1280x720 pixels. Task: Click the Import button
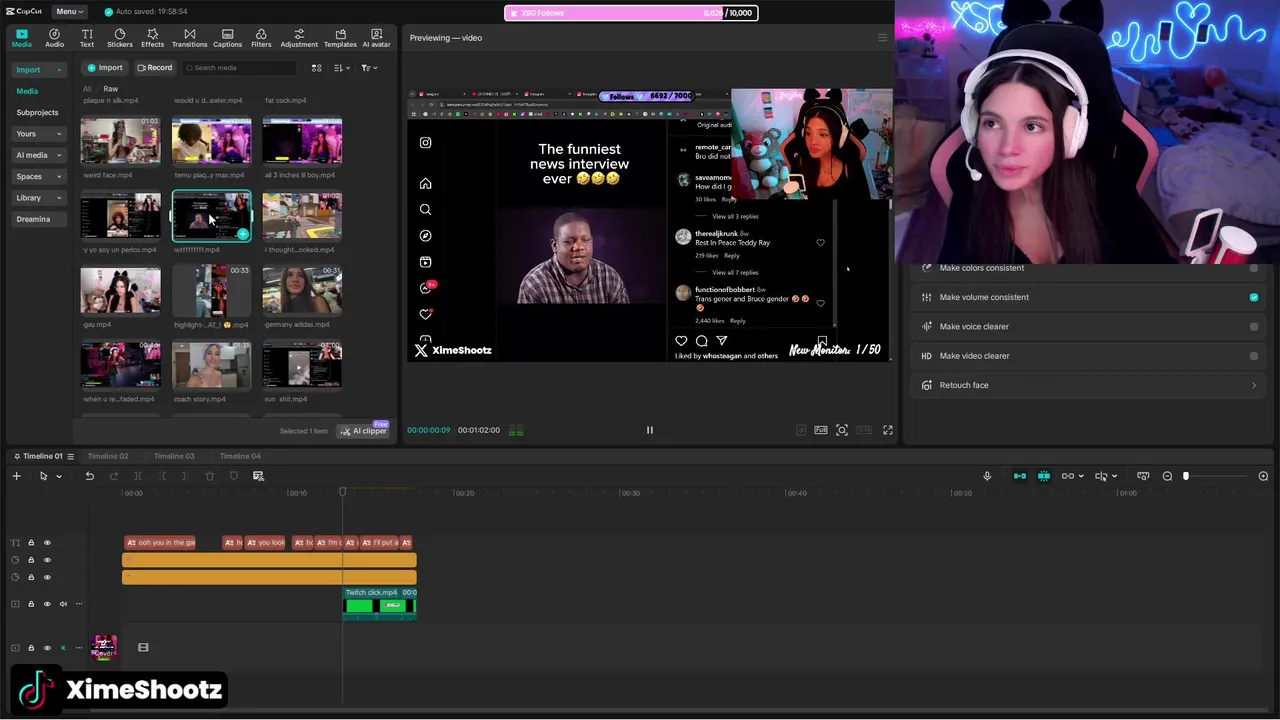pos(104,68)
